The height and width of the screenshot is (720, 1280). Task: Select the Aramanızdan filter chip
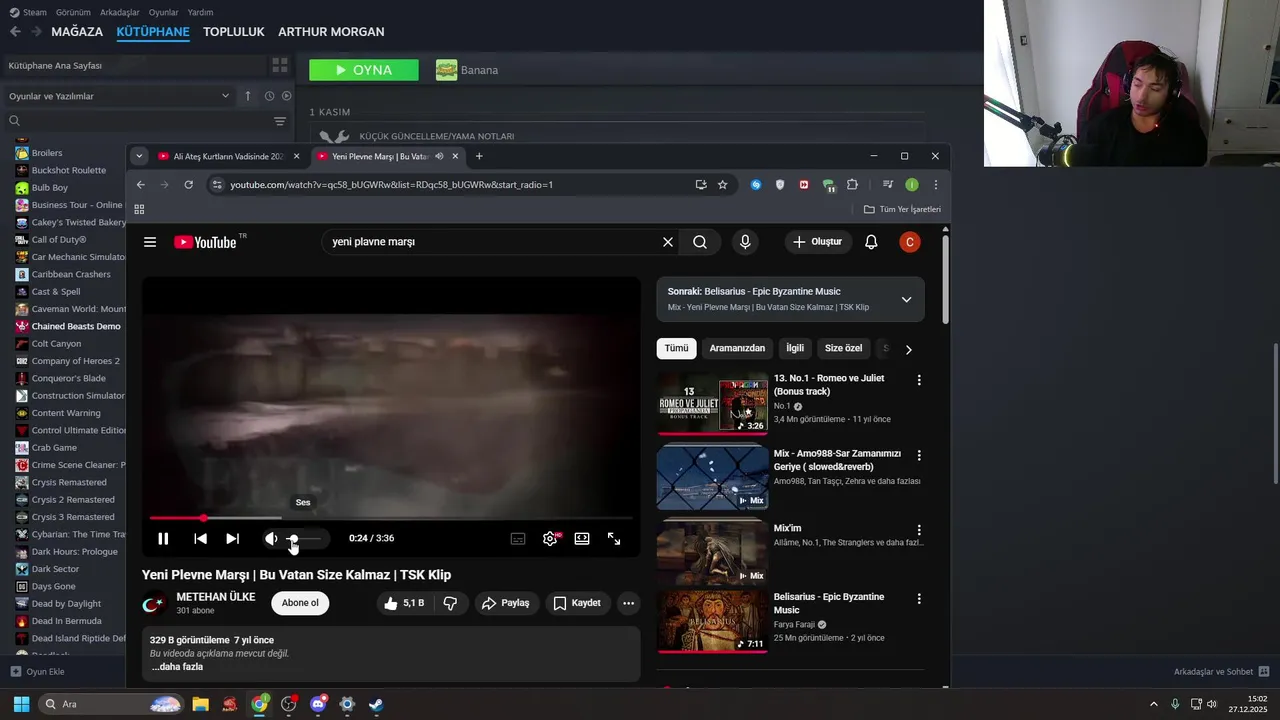(x=737, y=348)
